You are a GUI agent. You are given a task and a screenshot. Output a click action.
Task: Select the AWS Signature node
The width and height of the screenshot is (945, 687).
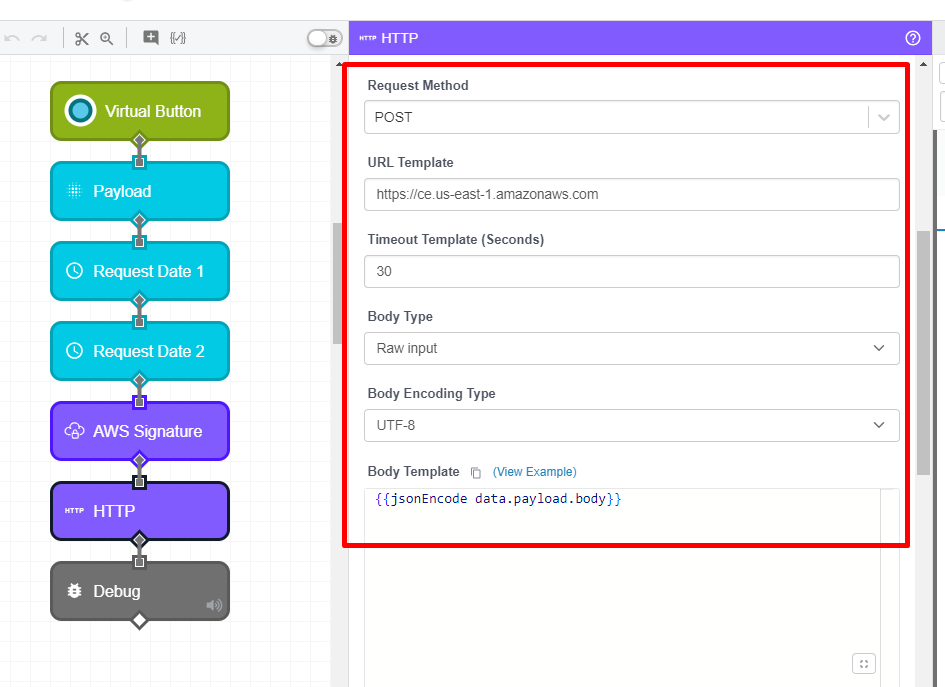pyautogui.click(x=140, y=431)
